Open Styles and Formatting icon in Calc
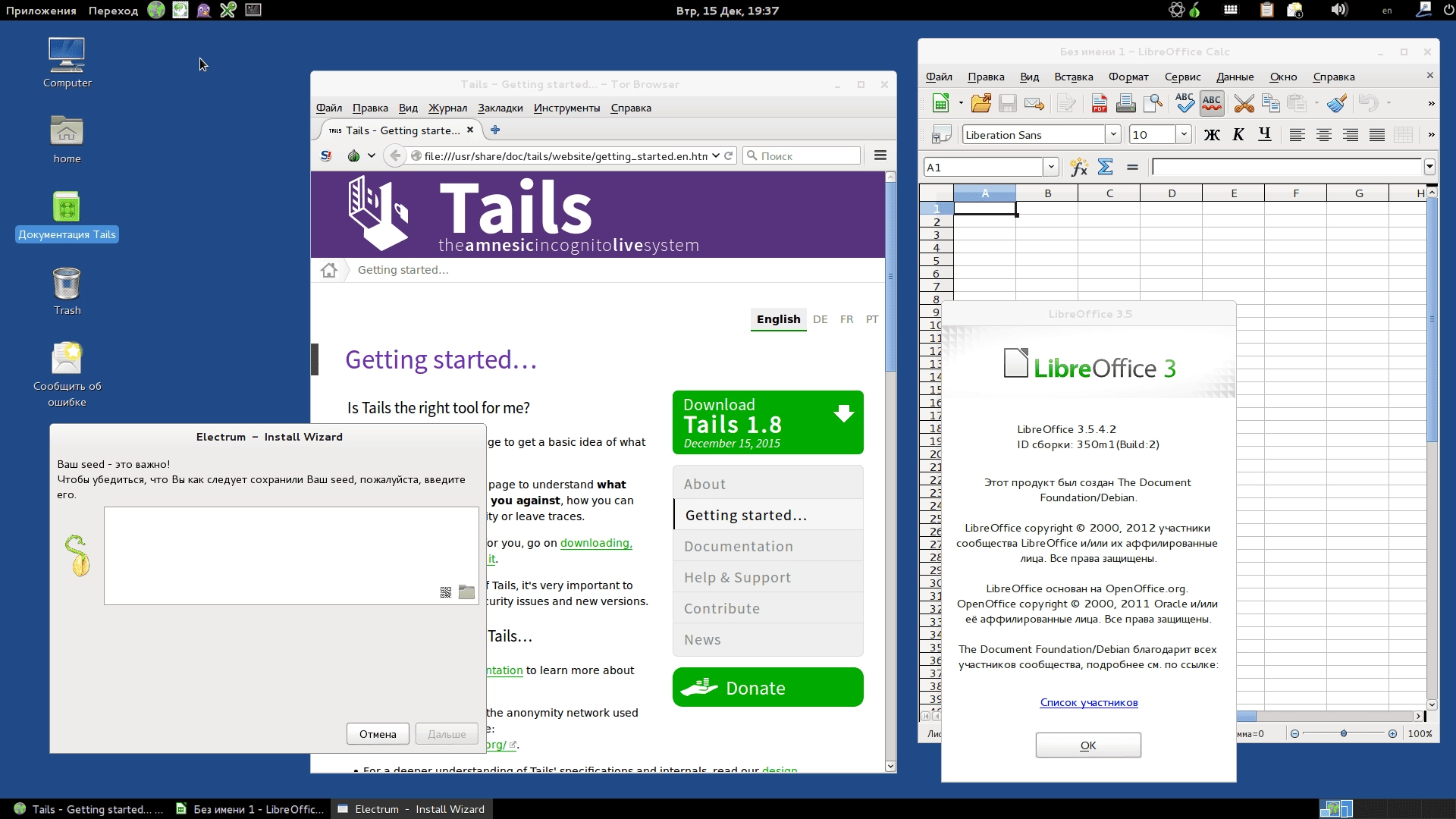The height and width of the screenshot is (819, 1456). pyautogui.click(x=941, y=135)
